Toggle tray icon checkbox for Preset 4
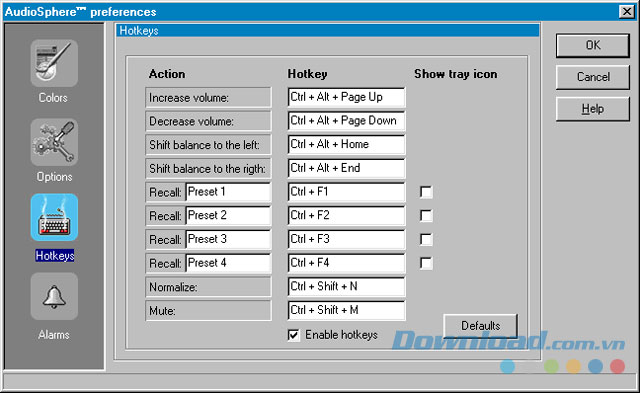 point(426,263)
